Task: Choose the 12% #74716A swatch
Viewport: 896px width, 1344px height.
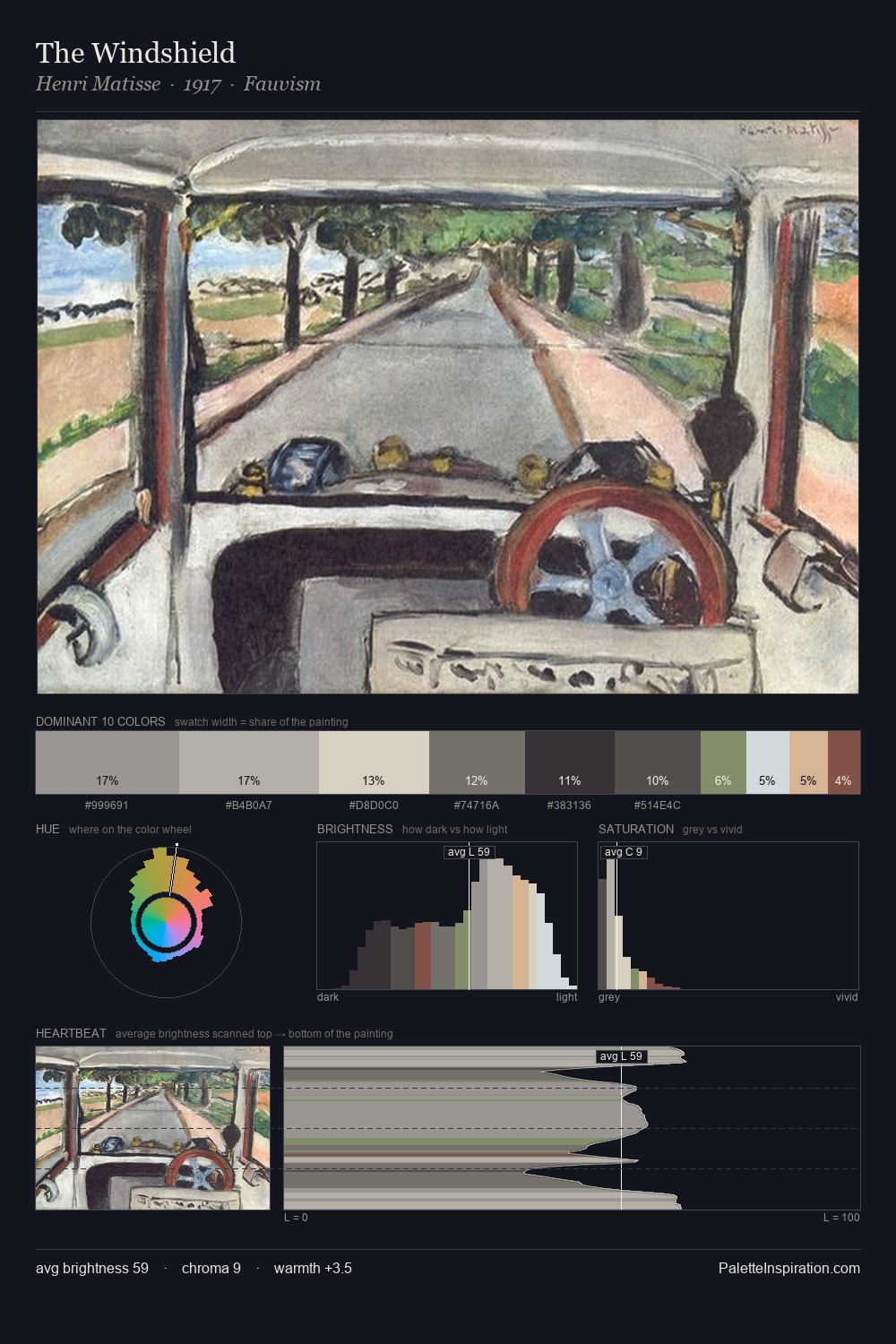Action: 477,762
